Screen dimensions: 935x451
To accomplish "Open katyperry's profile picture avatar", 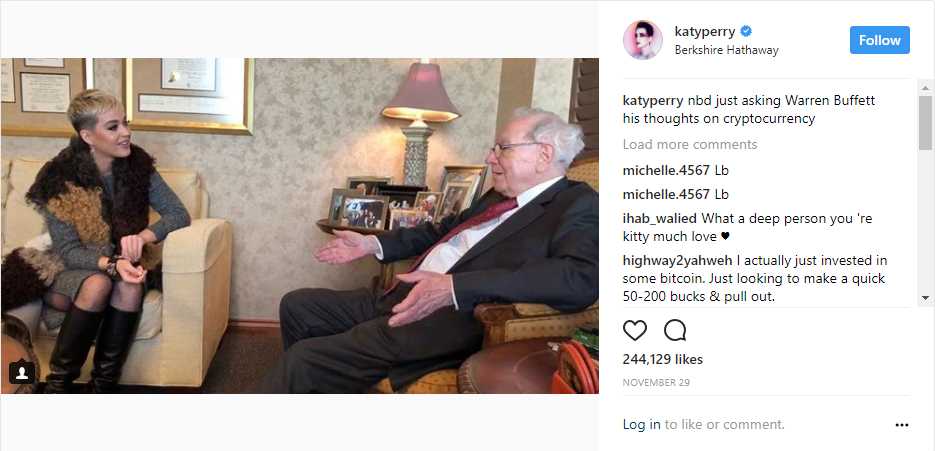I will (x=642, y=39).
